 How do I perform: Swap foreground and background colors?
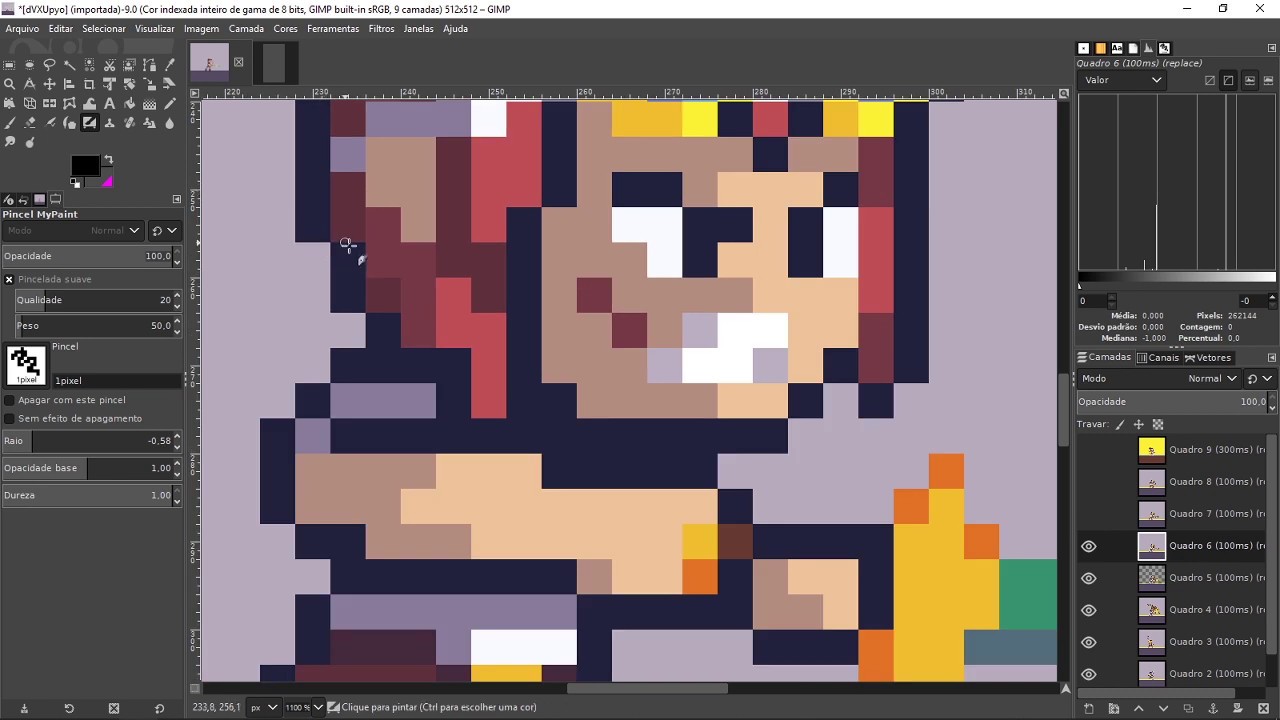(x=108, y=160)
